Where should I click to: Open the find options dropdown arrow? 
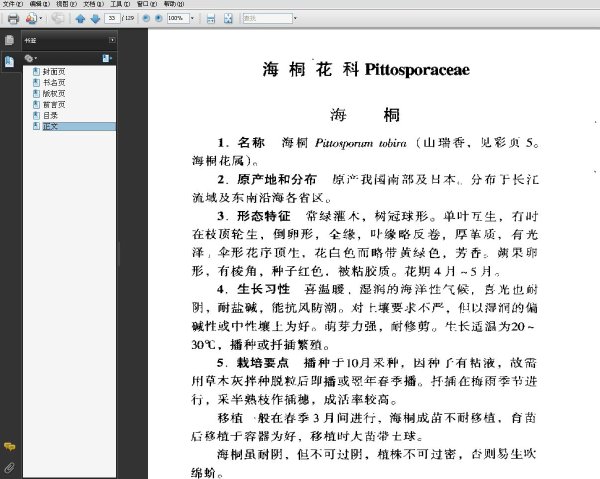(x=295, y=18)
